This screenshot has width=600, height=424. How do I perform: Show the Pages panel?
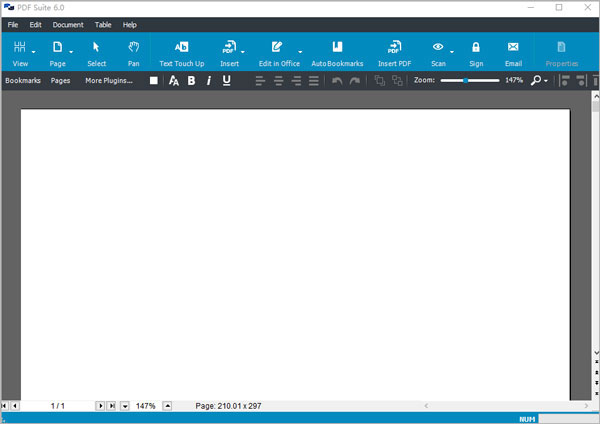(x=60, y=80)
